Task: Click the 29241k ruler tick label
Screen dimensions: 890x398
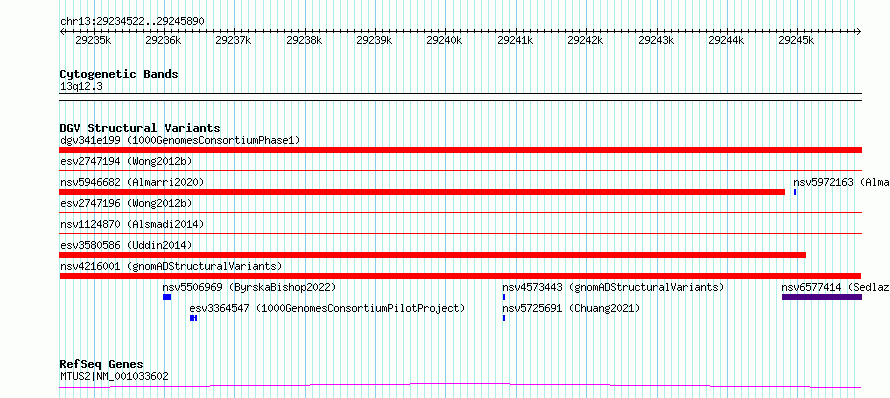Action: pyautogui.click(x=515, y=40)
